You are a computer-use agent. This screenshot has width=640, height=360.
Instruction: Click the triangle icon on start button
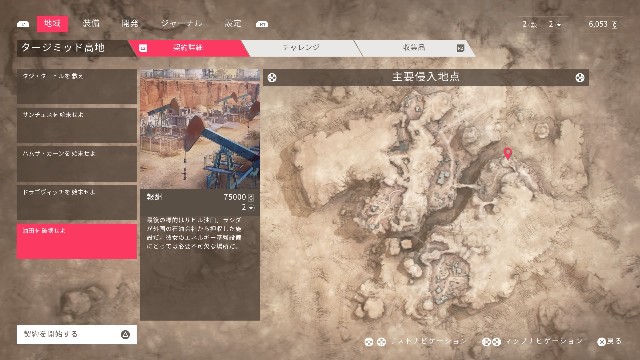[x=125, y=334]
